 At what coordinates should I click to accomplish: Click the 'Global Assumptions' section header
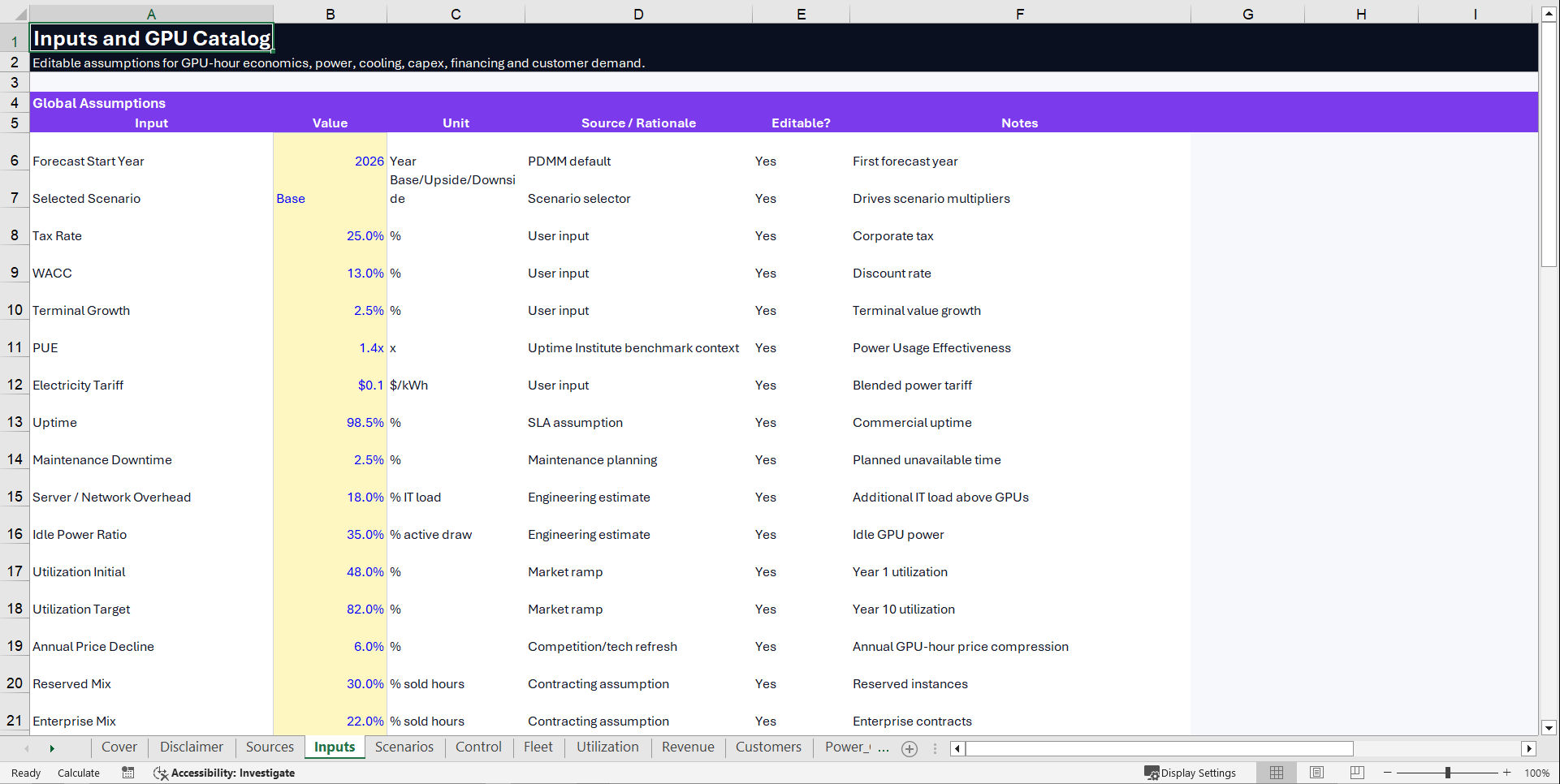[x=99, y=103]
